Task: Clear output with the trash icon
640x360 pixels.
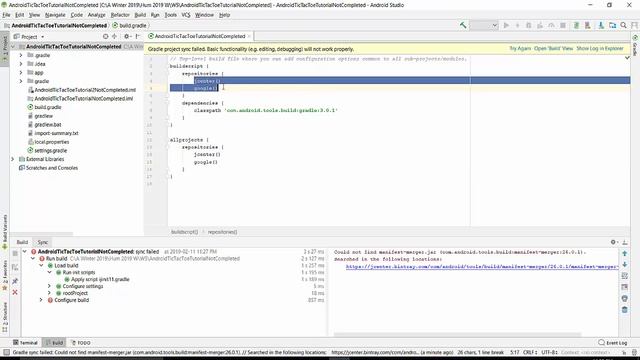Action: point(624,310)
